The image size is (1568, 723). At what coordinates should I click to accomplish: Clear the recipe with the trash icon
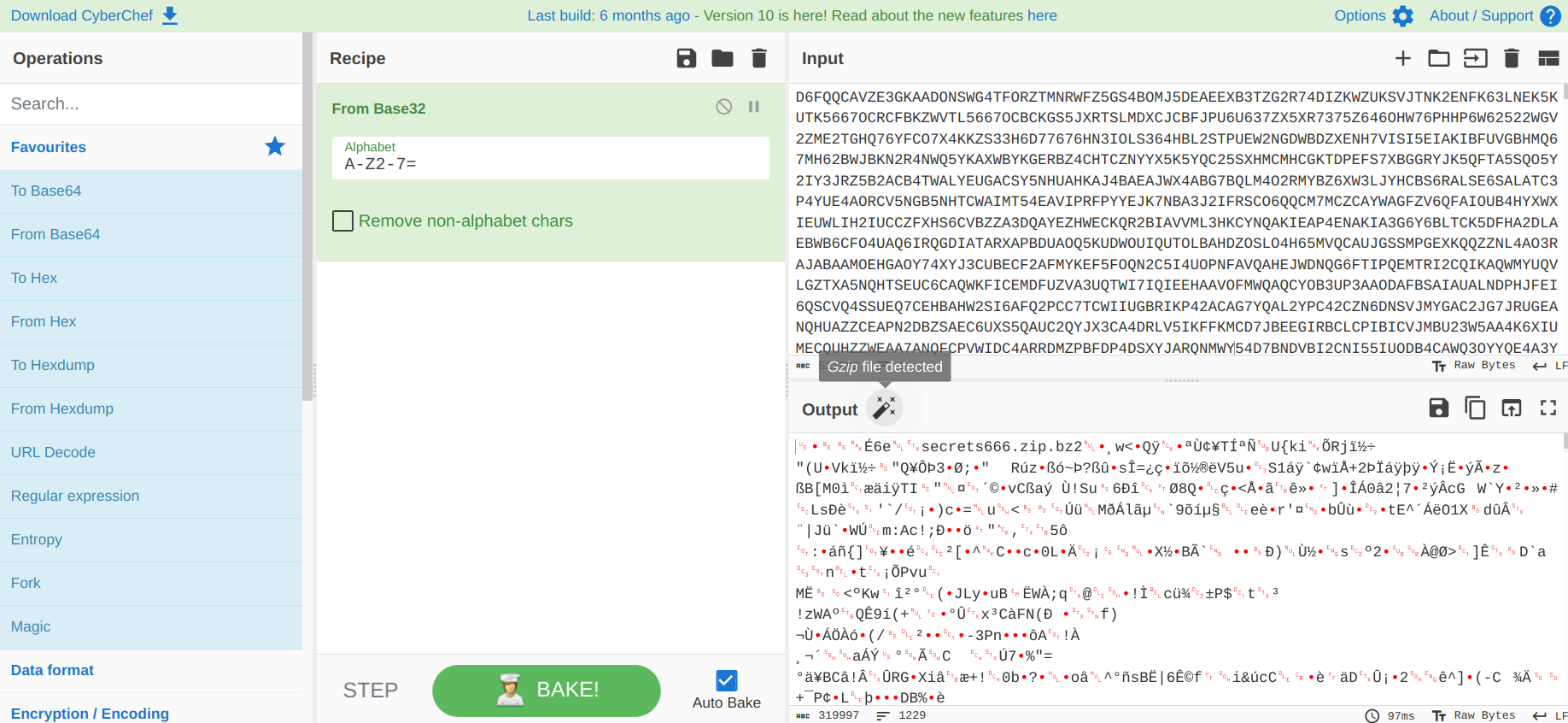coord(758,58)
